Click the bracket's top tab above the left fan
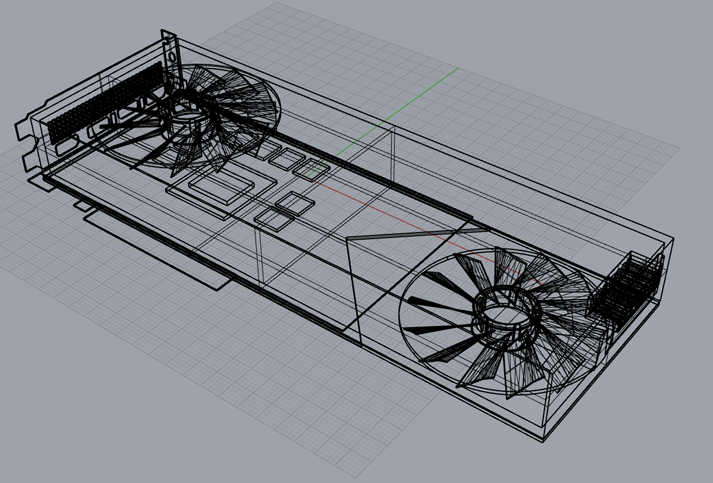 pos(169,45)
